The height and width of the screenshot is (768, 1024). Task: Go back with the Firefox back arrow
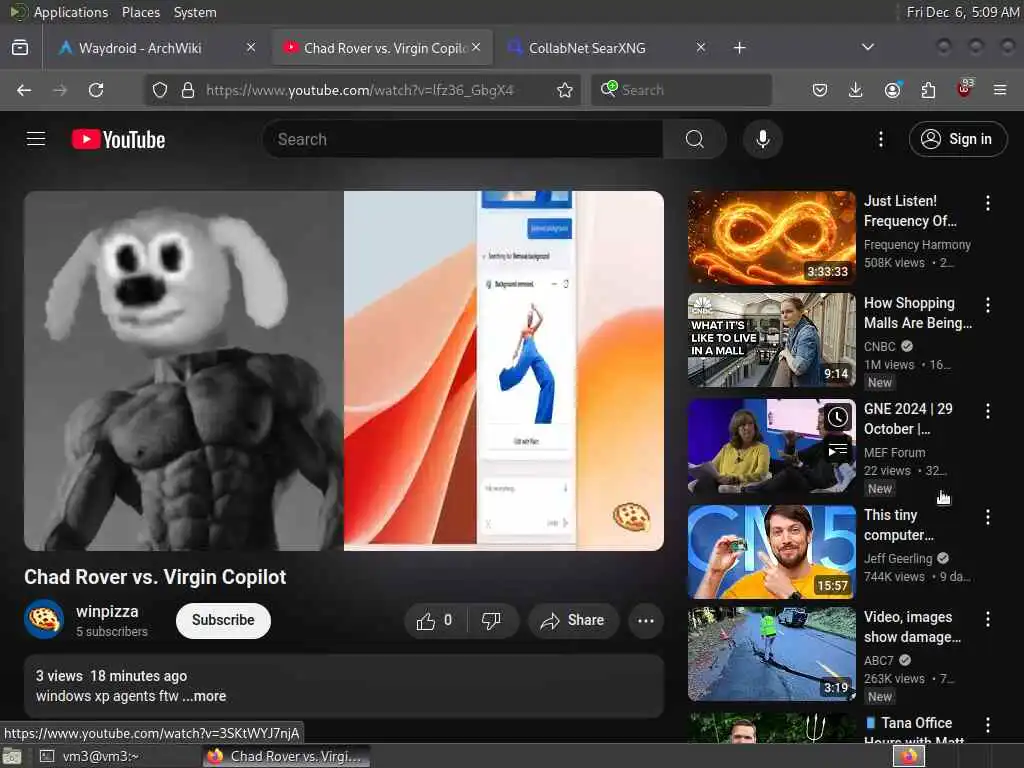point(24,90)
